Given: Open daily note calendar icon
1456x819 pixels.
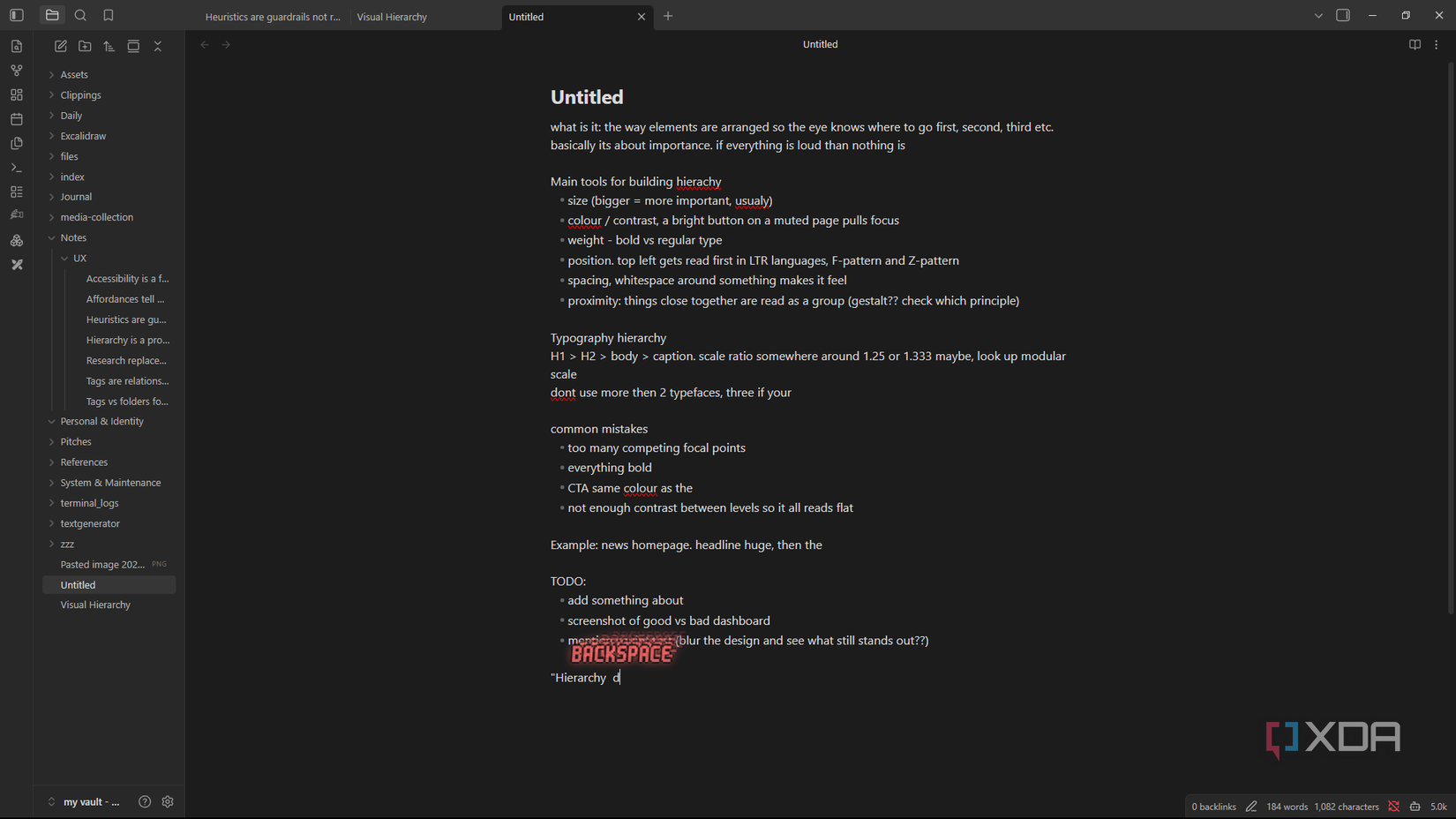Looking at the screenshot, I should coord(17,119).
